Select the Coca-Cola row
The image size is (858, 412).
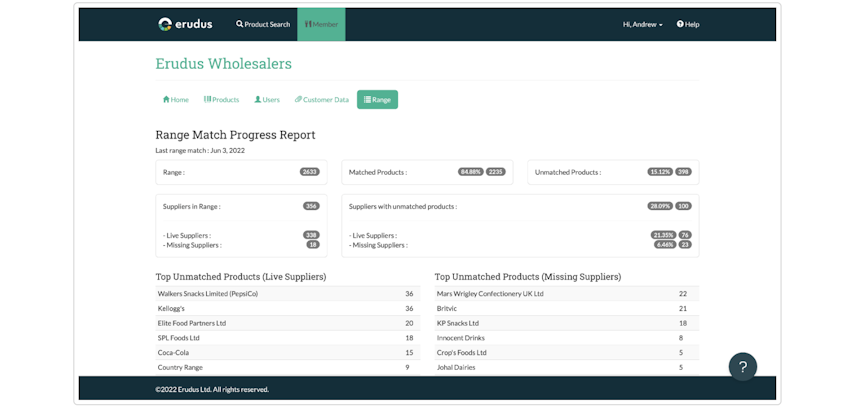(x=288, y=353)
